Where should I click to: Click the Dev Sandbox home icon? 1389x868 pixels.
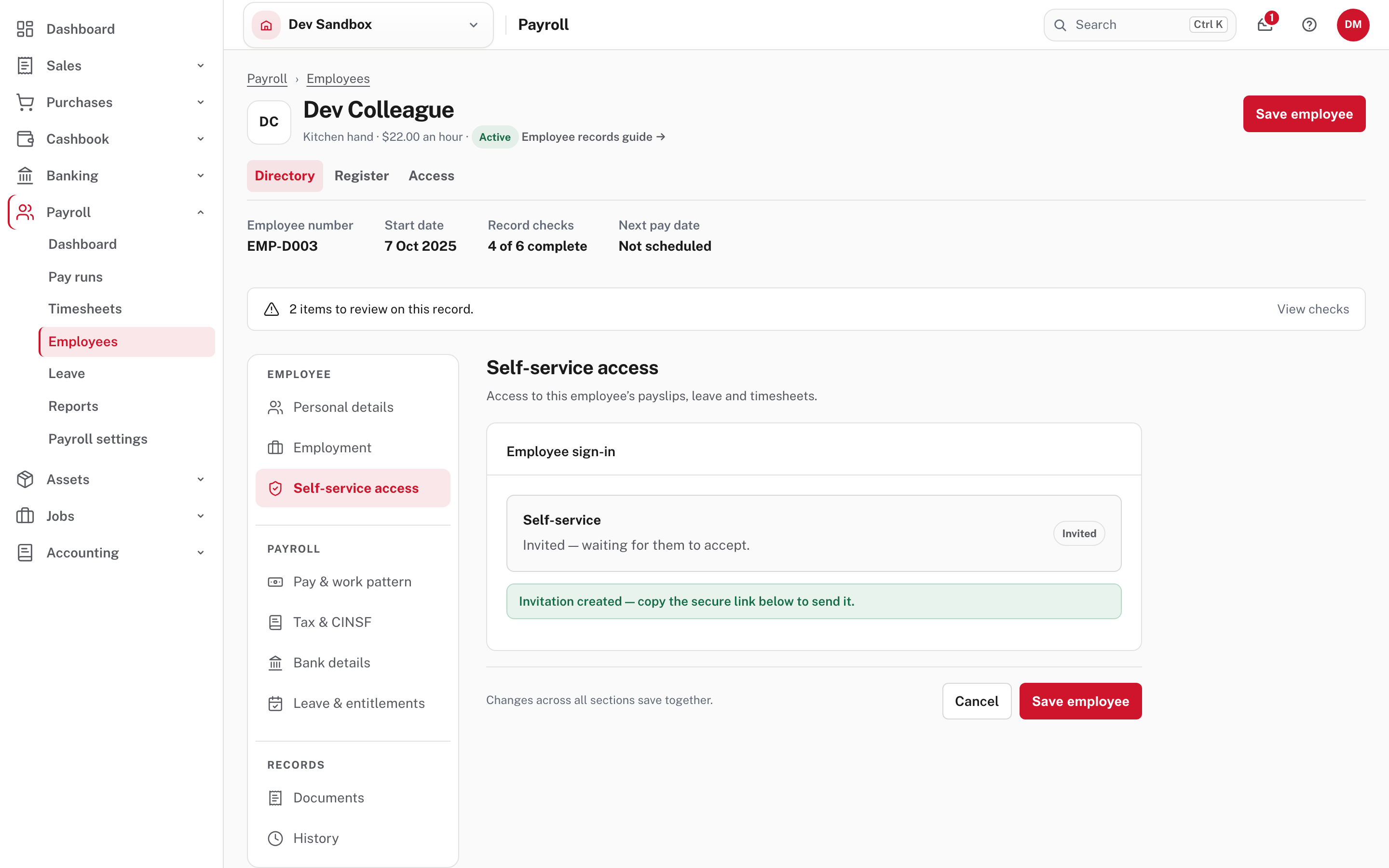(x=266, y=25)
